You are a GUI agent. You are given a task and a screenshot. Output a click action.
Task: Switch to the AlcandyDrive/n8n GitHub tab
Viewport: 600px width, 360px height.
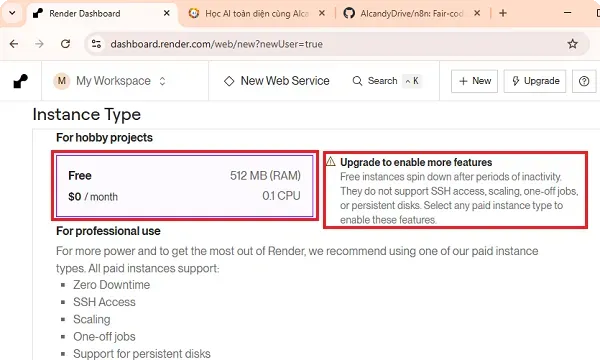412,14
